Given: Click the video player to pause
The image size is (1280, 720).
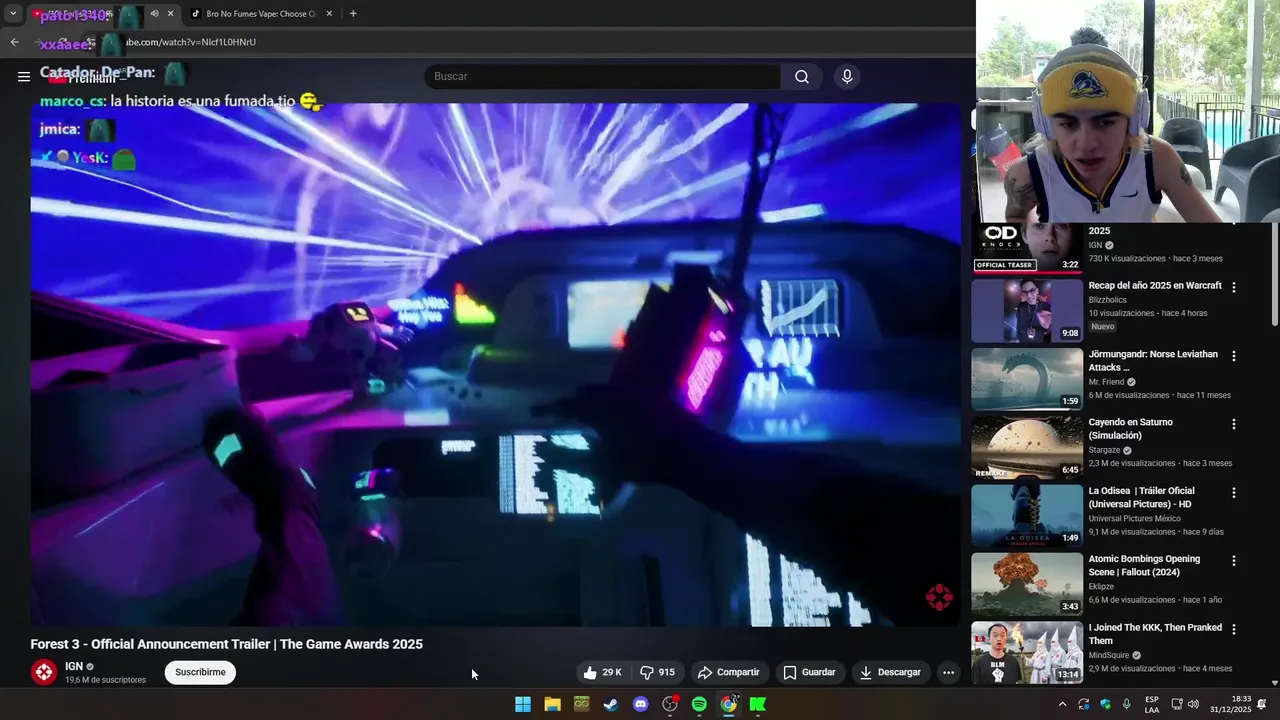Looking at the screenshot, I should (x=495, y=365).
